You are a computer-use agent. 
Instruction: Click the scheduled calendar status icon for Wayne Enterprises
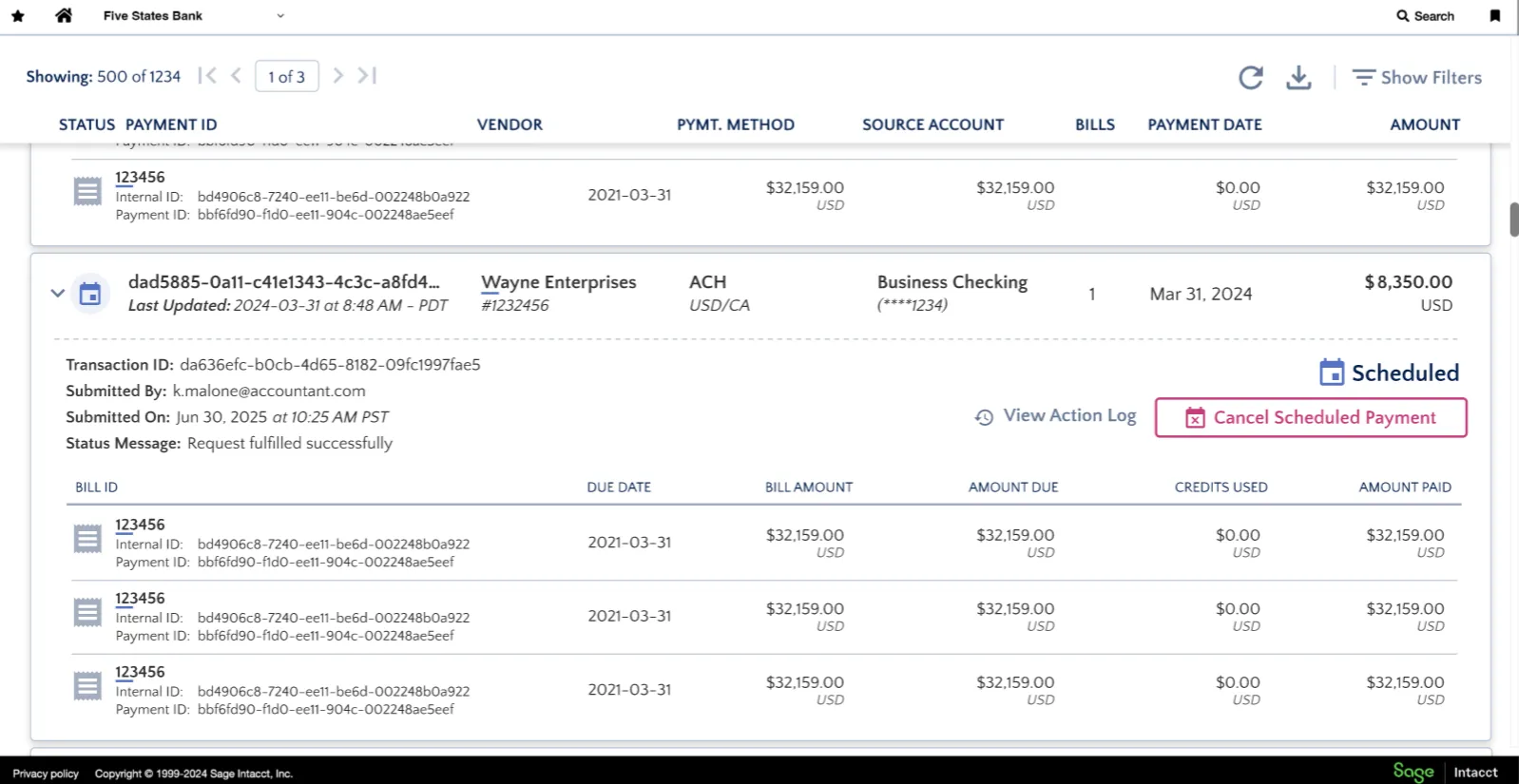pos(90,294)
